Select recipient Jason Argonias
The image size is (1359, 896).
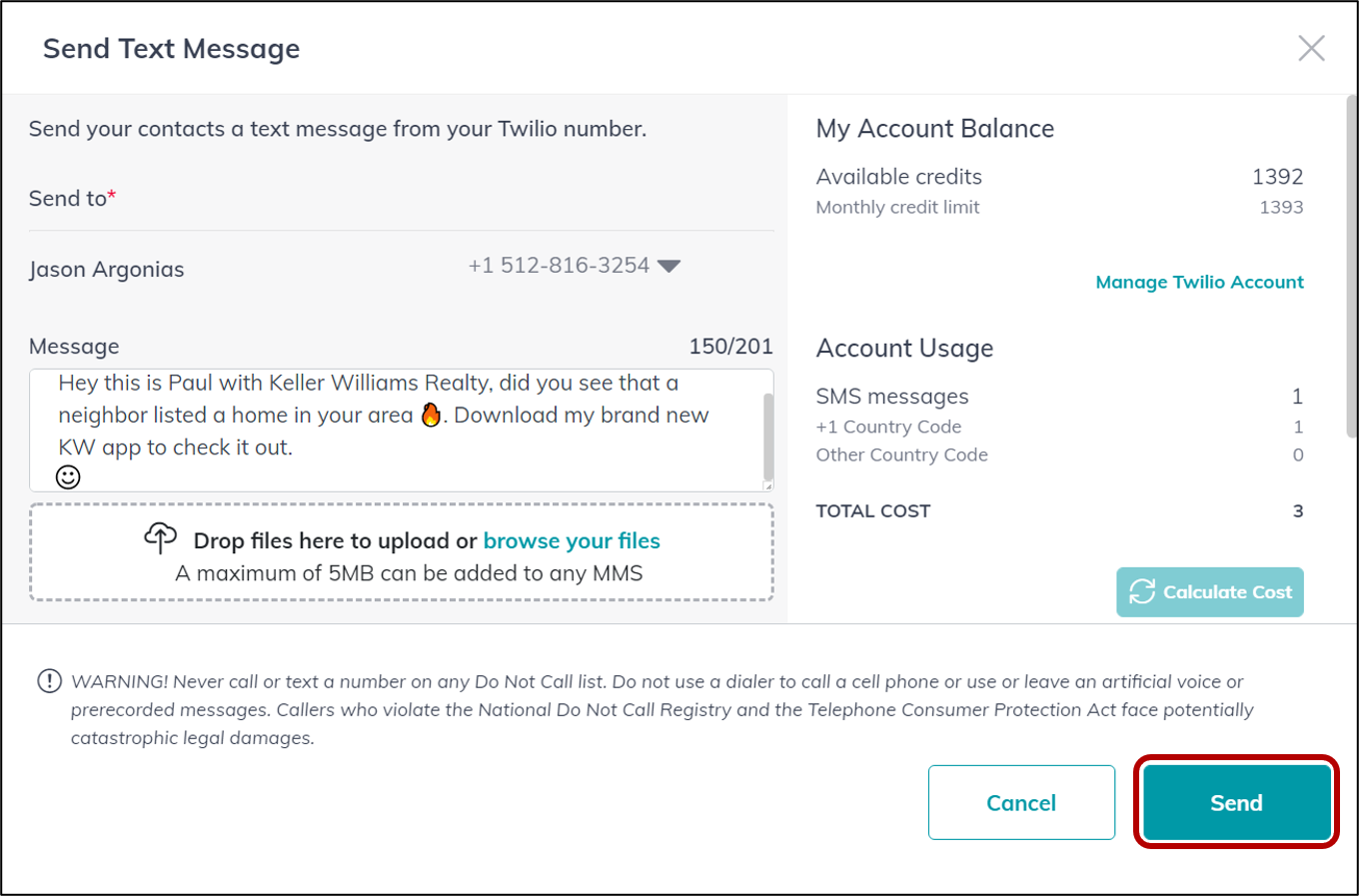click(x=107, y=270)
